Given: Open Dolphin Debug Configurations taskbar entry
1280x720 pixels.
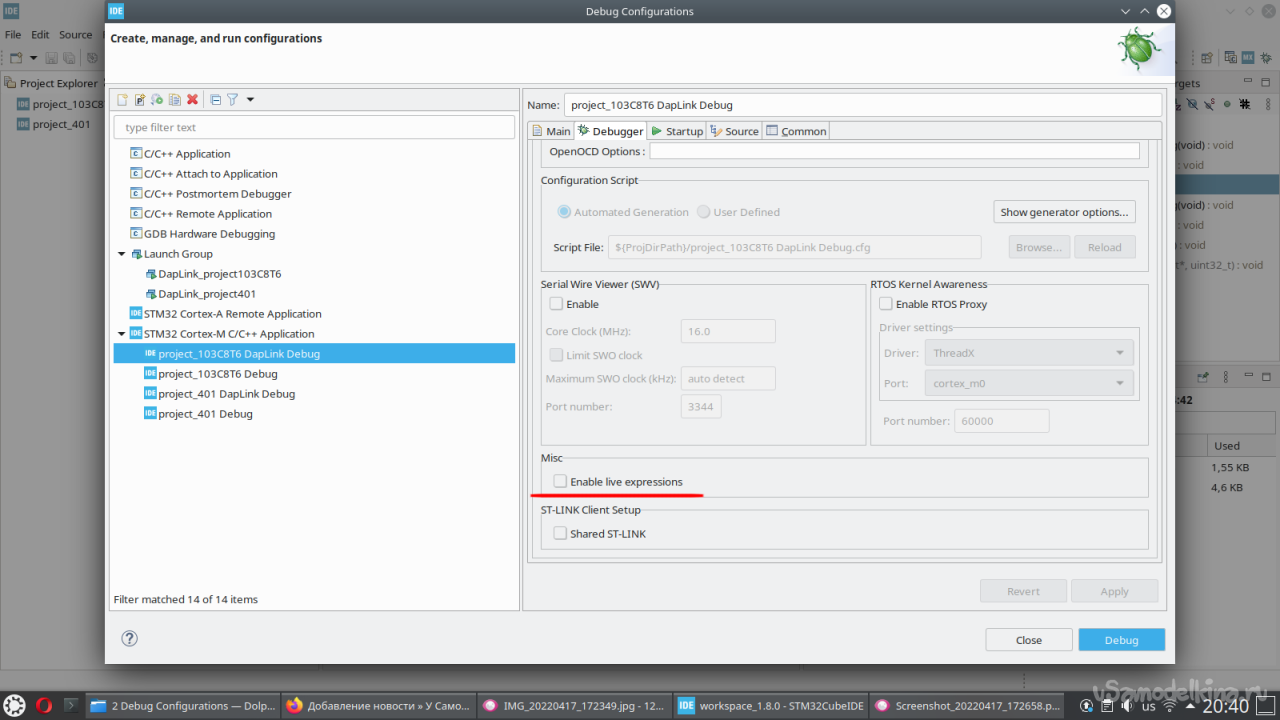Looking at the screenshot, I should (x=182, y=705).
